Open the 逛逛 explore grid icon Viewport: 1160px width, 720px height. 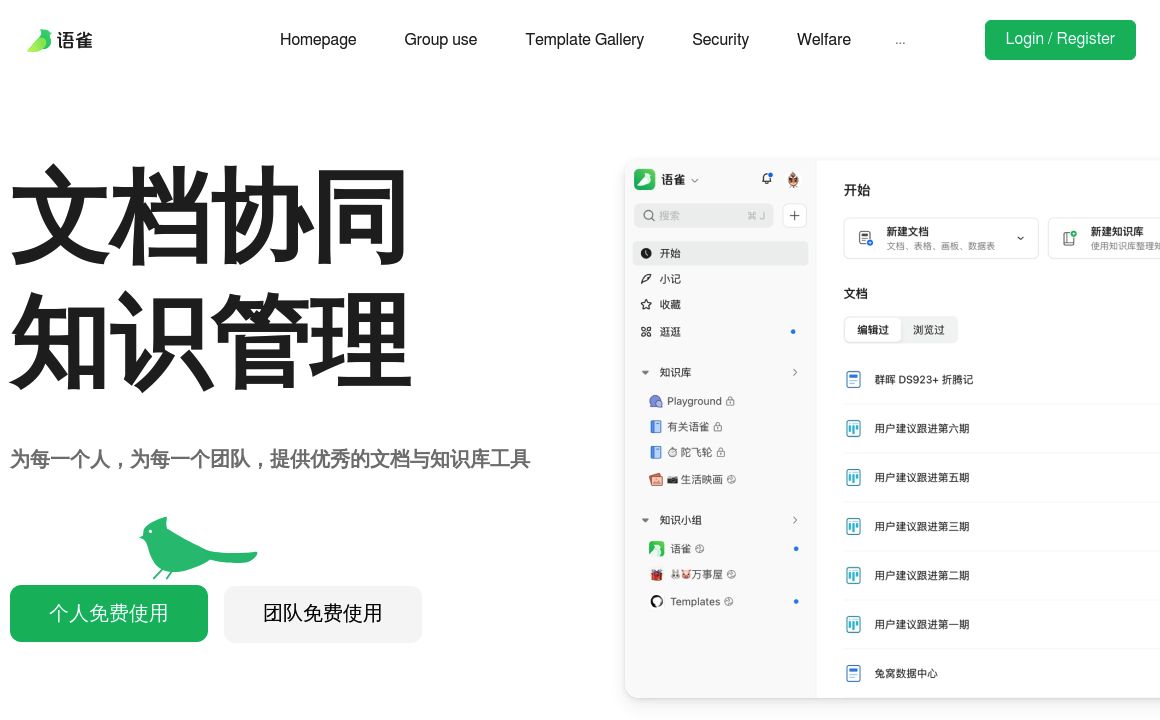(x=646, y=332)
